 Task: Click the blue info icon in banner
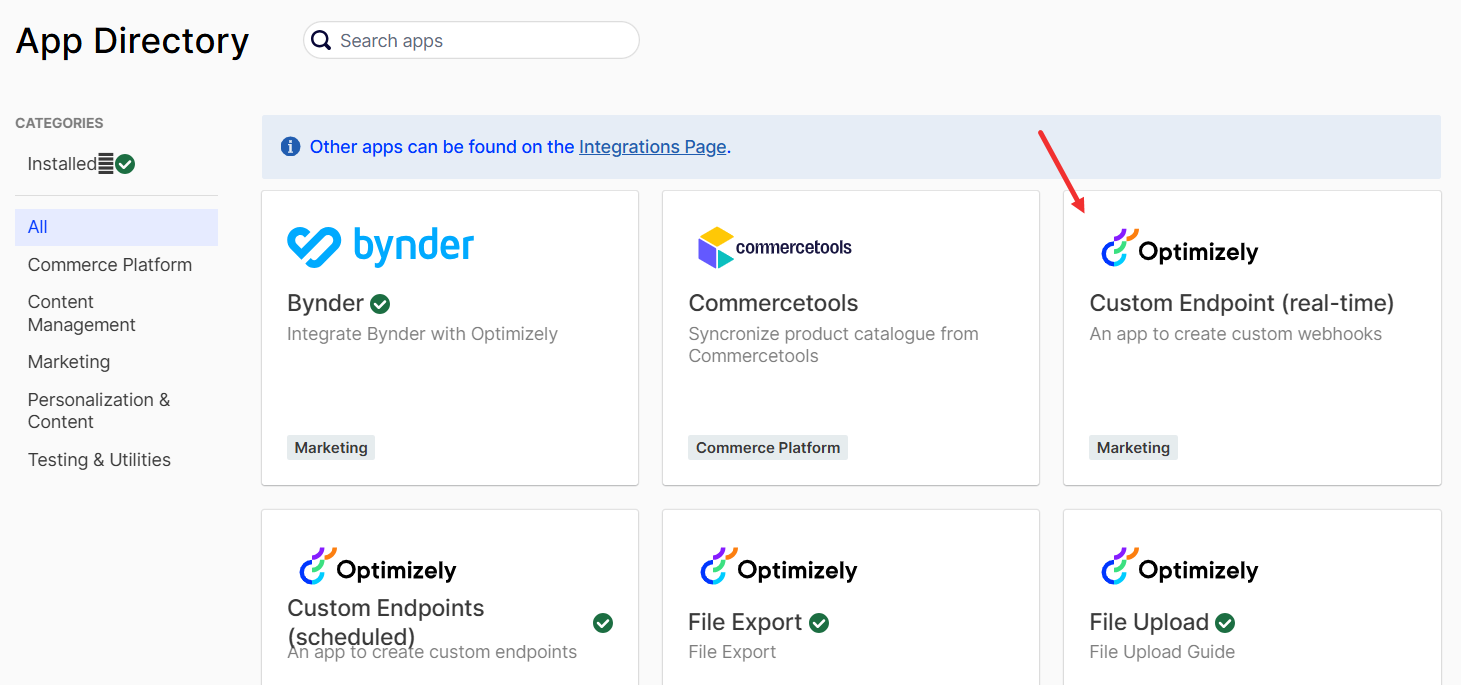(291, 147)
